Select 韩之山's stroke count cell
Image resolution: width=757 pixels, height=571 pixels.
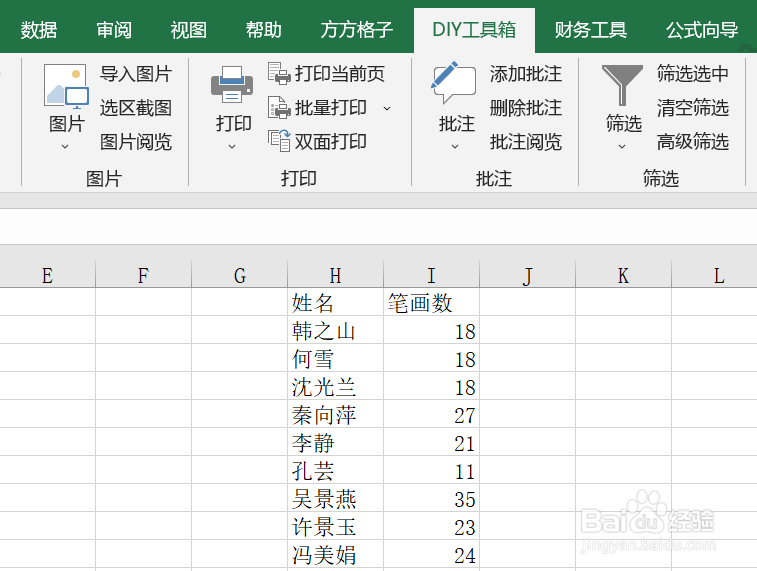[432, 330]
